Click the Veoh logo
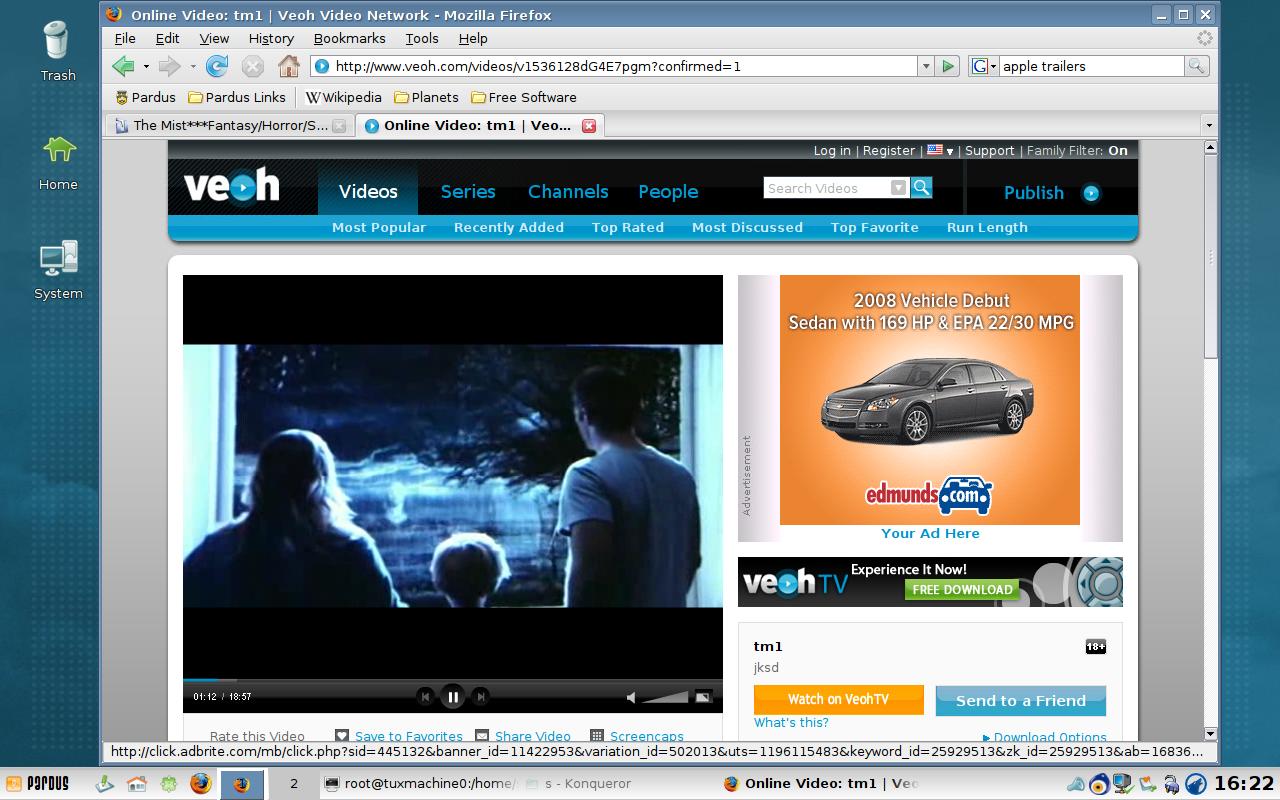This screenshot has height=800, width=1280. (231, 187)
